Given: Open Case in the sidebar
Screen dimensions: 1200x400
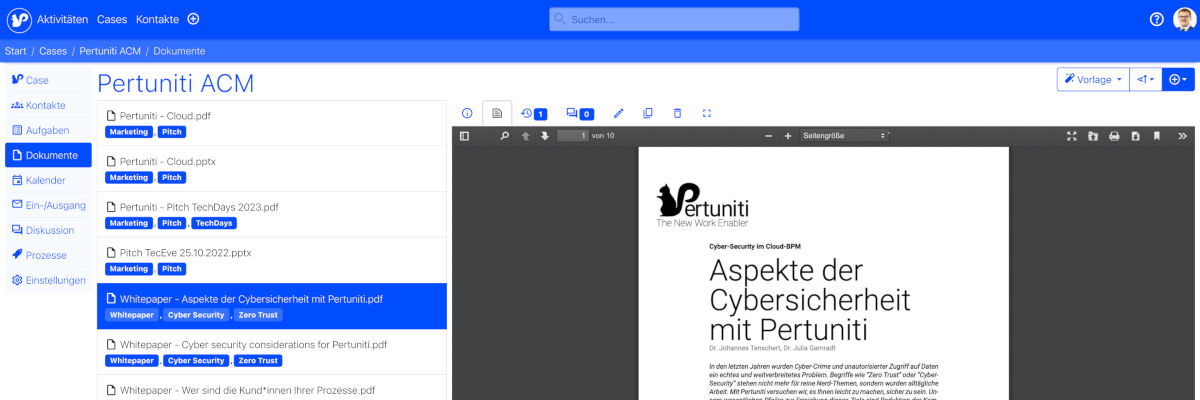Looking at the screenshot, I should tap(48, 80).
